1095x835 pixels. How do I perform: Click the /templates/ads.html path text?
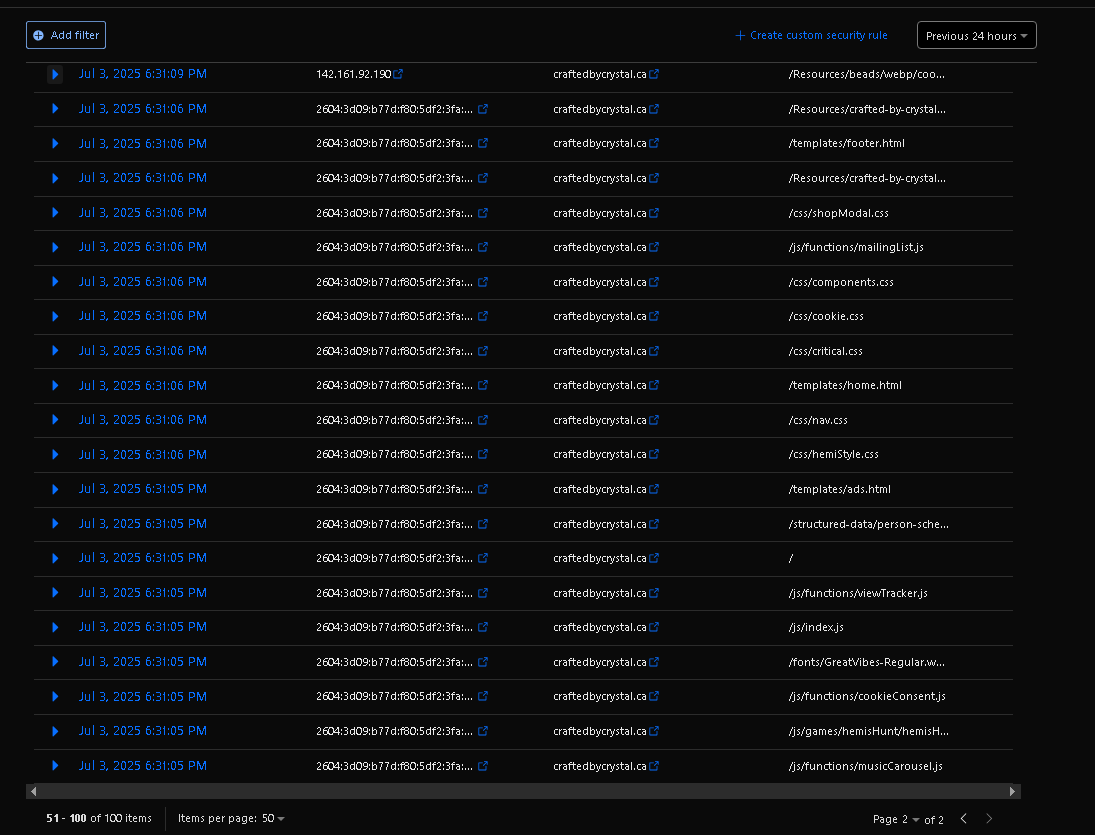coord(839,489)
